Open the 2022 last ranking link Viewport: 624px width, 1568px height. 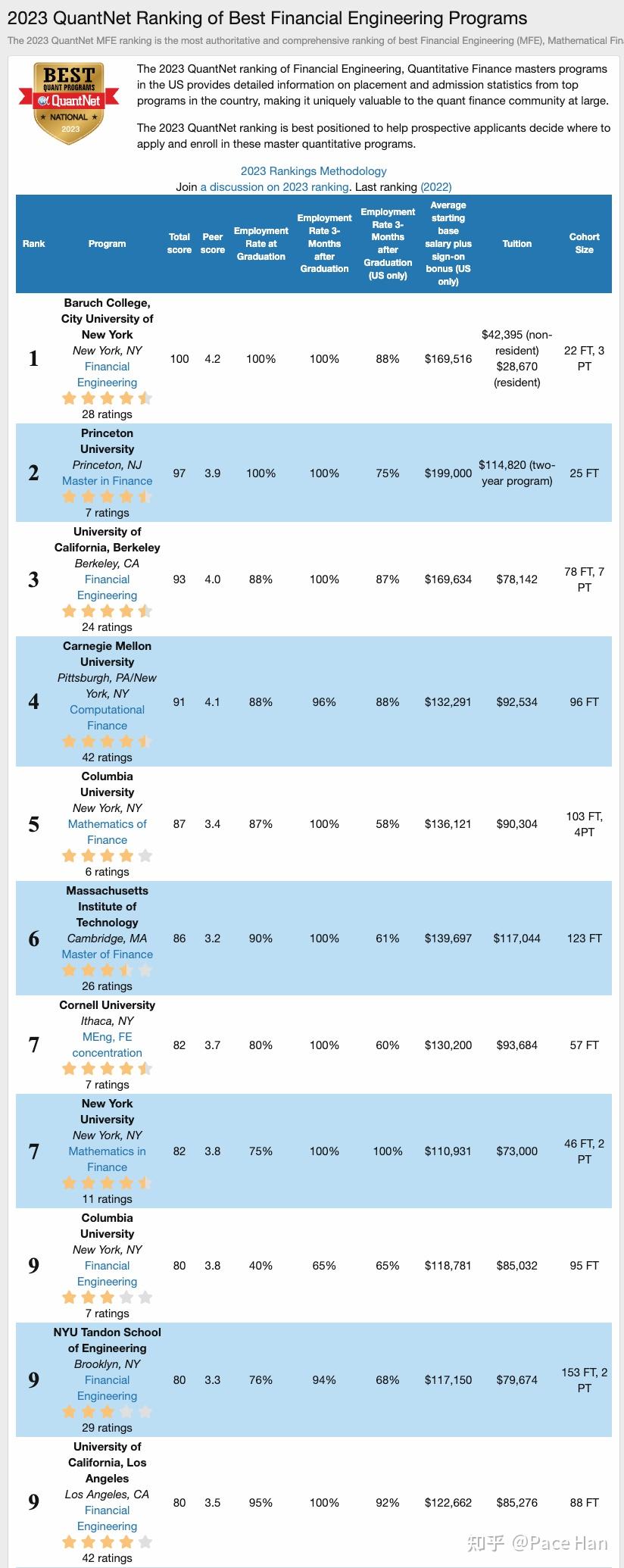[x=436, y=187]
